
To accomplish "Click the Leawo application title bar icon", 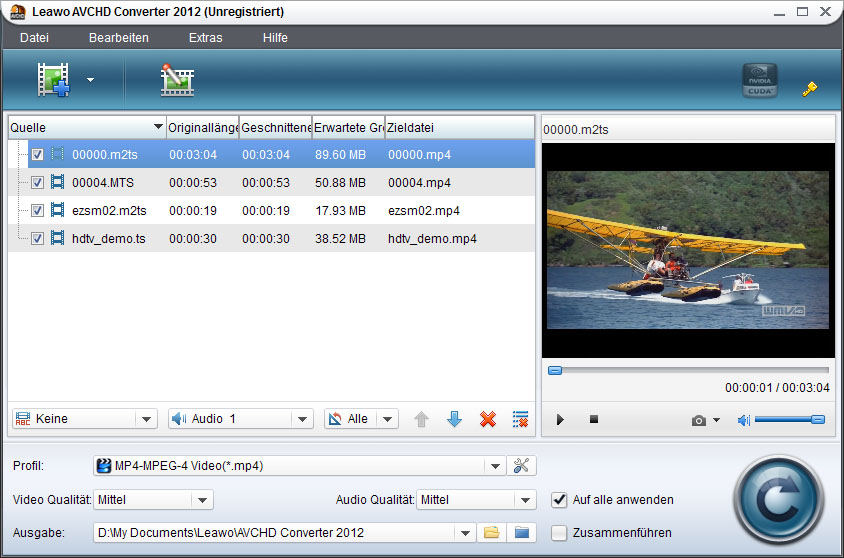I will point(17,12).
